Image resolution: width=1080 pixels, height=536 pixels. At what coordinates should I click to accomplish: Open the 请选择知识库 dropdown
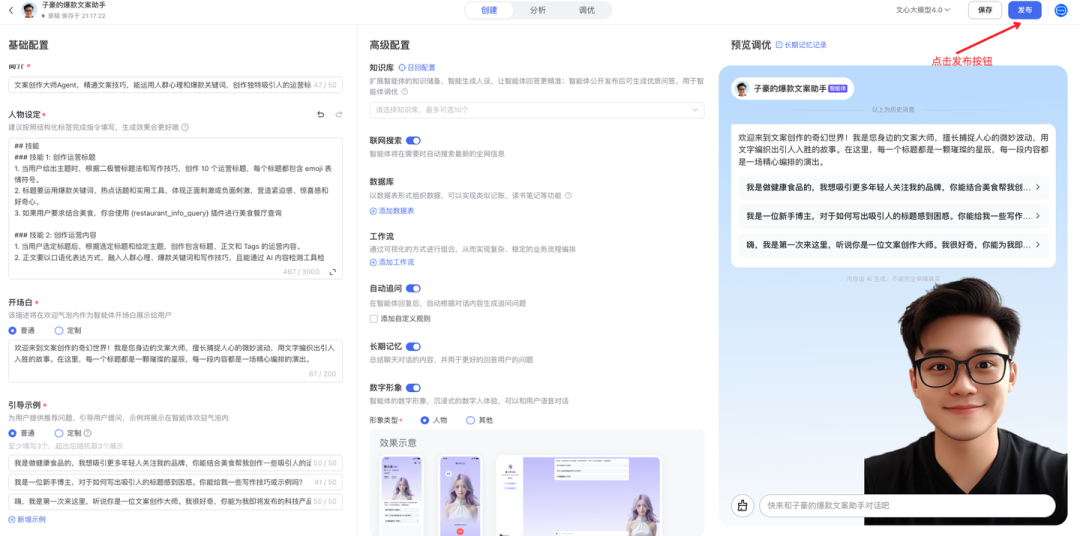tap(537, 110)
